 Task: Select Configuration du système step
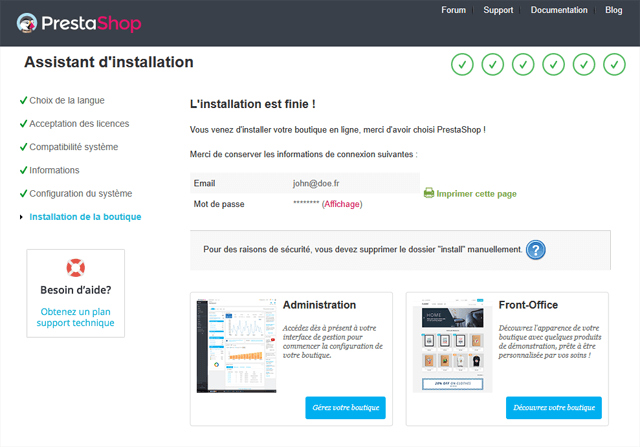pos(81,193)
